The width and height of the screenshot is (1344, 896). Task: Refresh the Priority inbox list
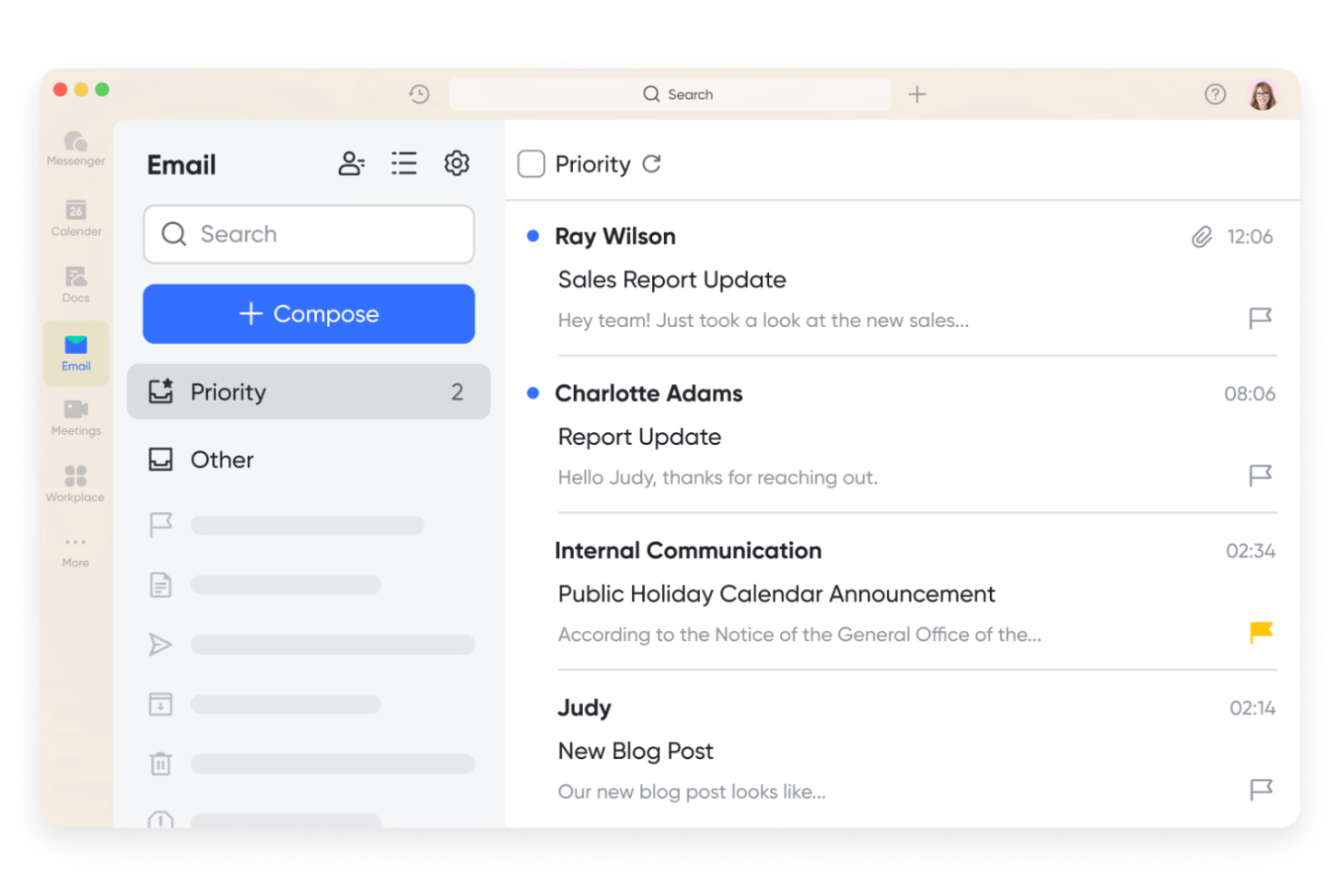point(652,163)
